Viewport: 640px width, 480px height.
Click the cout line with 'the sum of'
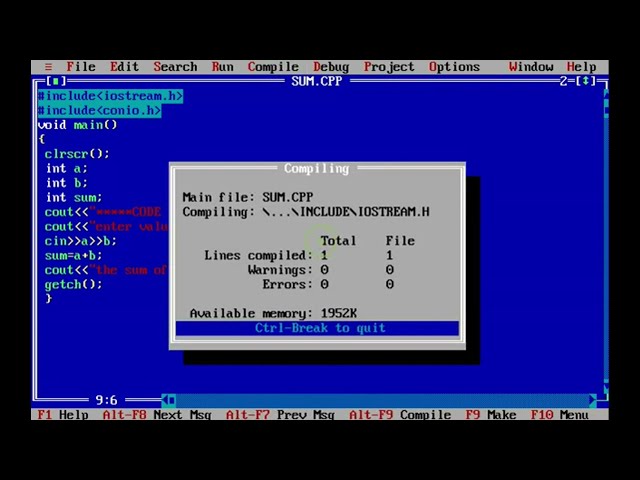point(106,270)
